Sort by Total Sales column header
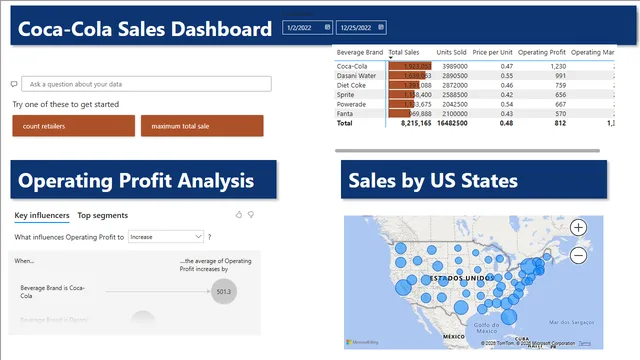 pyautogui.click(x=404, y=52)
